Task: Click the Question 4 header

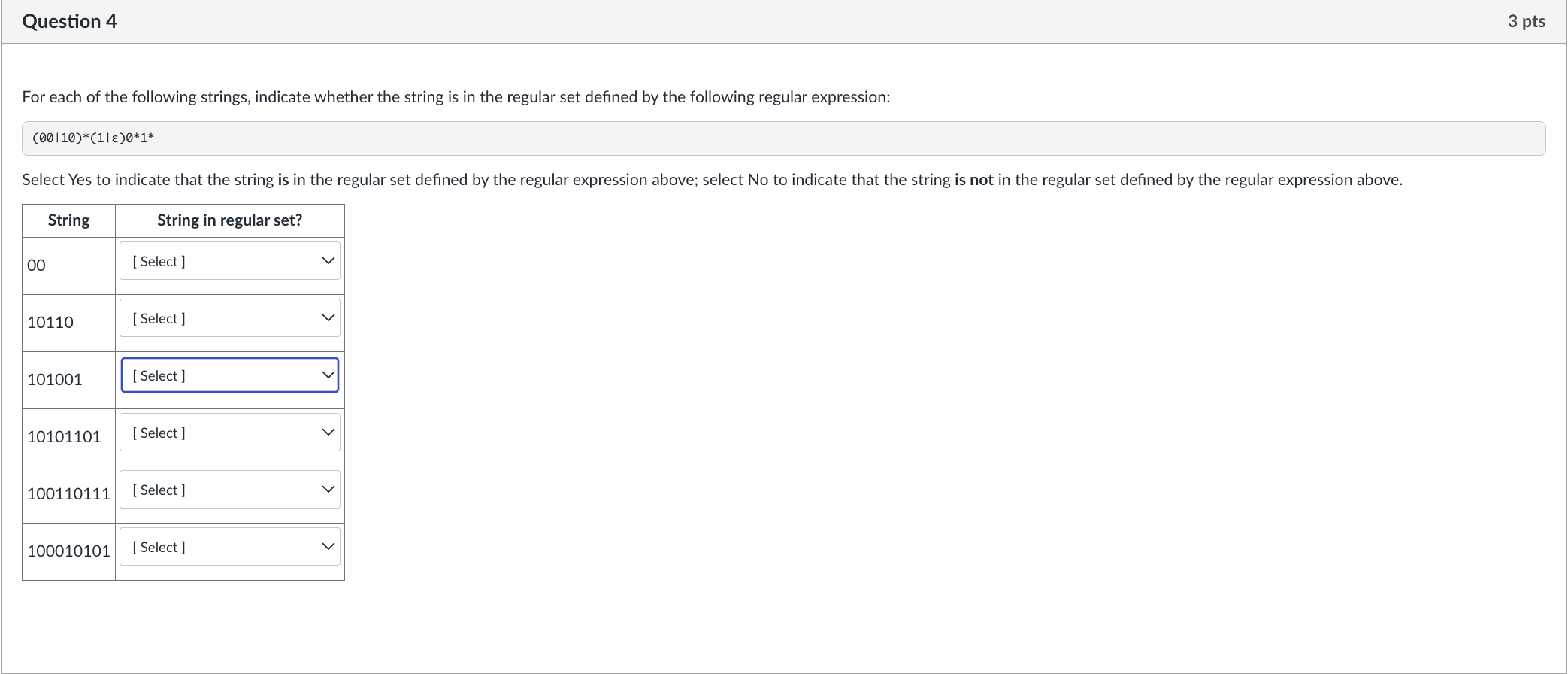Action: pyautogui.click(x=69, y=21)
